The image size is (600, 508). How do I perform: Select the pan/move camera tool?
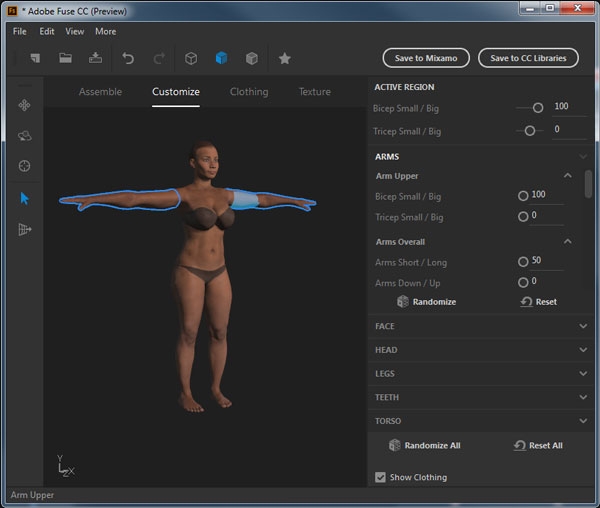(x=25, y=105)
